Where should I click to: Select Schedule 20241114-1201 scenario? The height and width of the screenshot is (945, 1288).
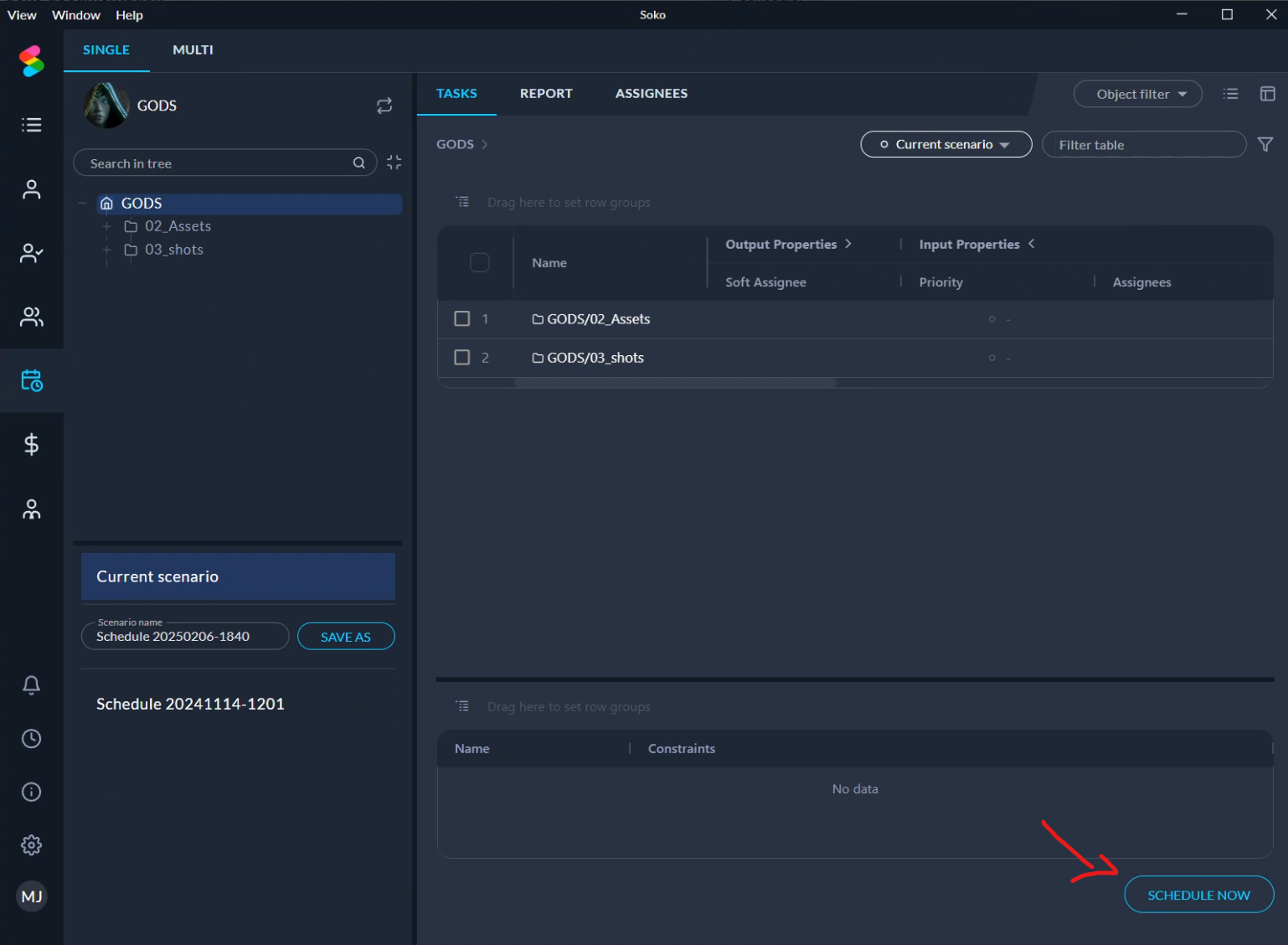point(190,704)
